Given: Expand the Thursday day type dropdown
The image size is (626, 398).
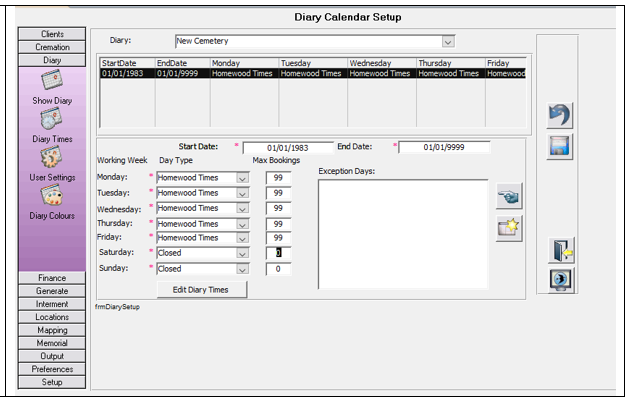Looking at the screenshot, I should click(242, 224).
